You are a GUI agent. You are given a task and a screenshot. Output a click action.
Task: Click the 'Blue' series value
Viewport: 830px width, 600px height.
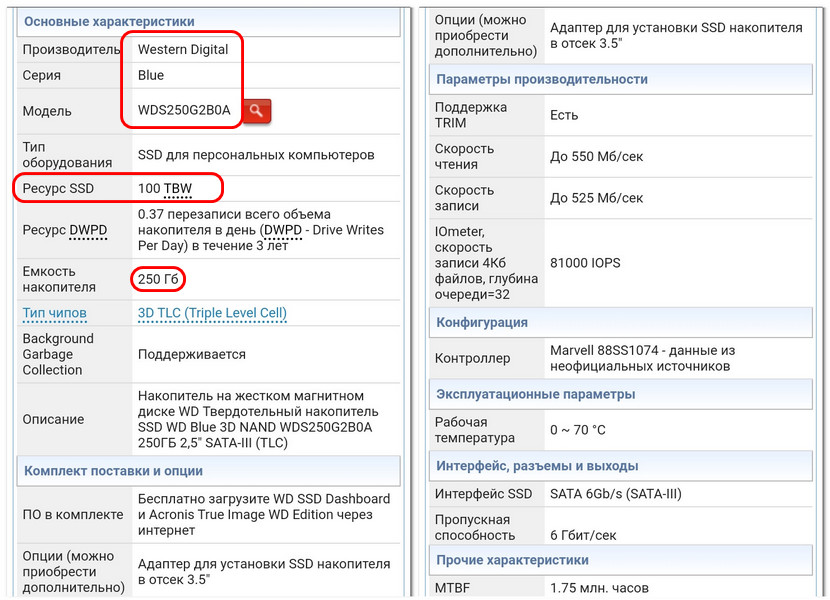151,75
